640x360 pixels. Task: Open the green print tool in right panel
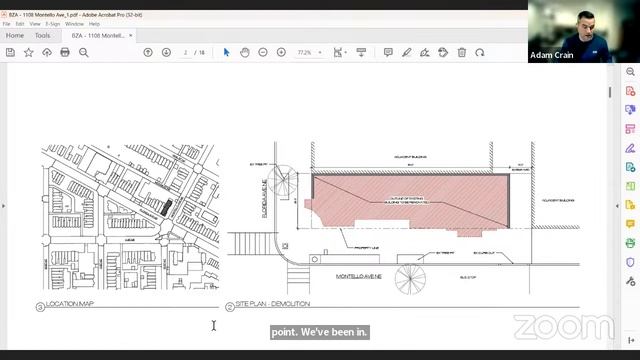[630, 243]
